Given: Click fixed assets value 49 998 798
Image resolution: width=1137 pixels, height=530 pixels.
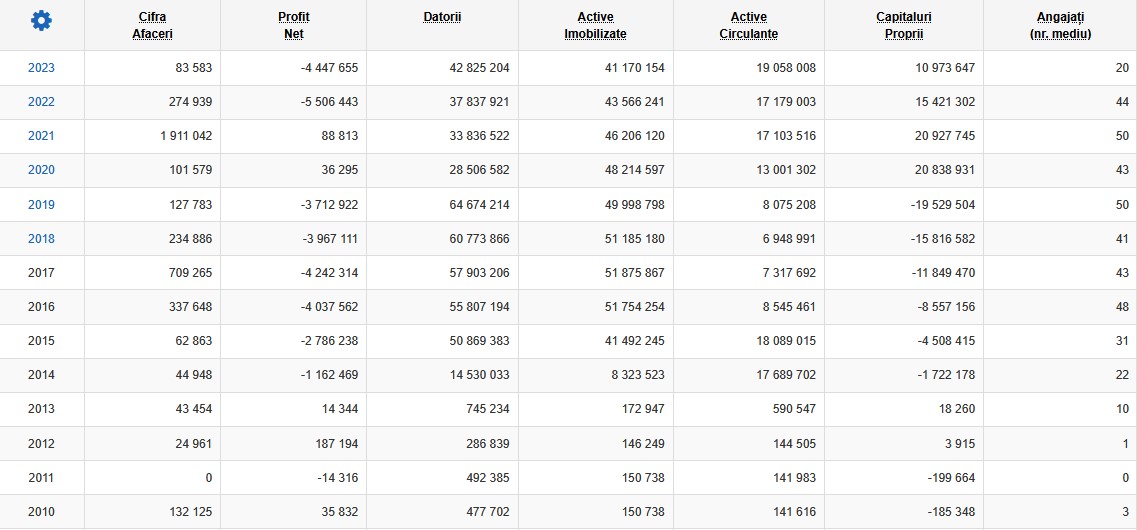Looking at the screenshot, I should (x=634, y=205).
